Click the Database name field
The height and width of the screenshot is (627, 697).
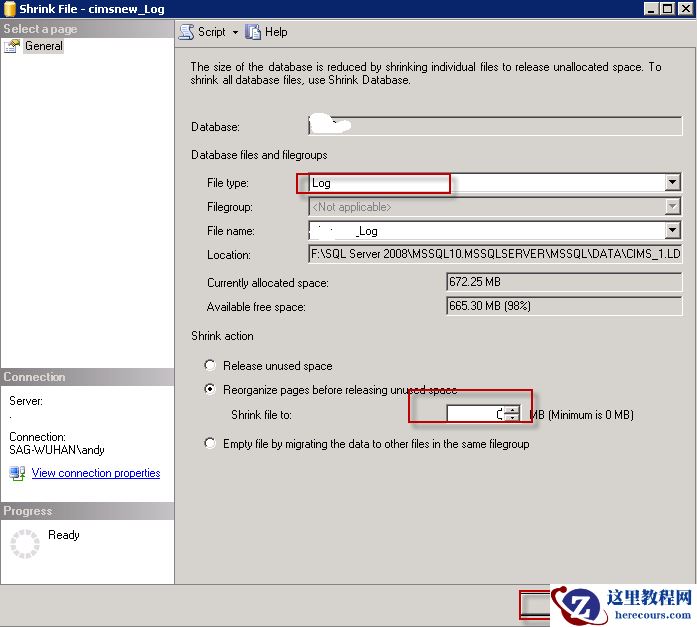[495, 126]
